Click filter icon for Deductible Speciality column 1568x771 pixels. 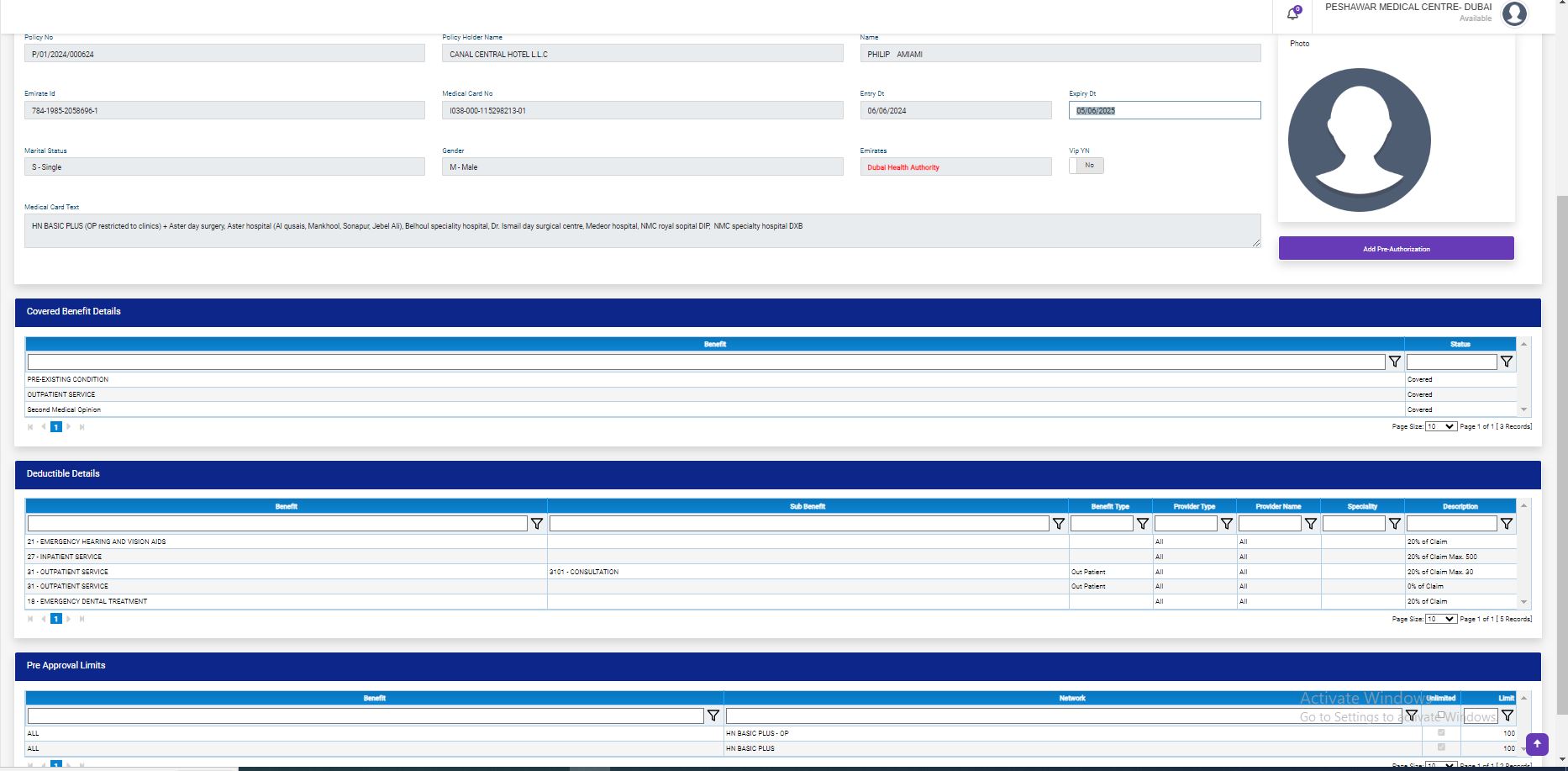pyautogui.click(x=1395, y=524)
